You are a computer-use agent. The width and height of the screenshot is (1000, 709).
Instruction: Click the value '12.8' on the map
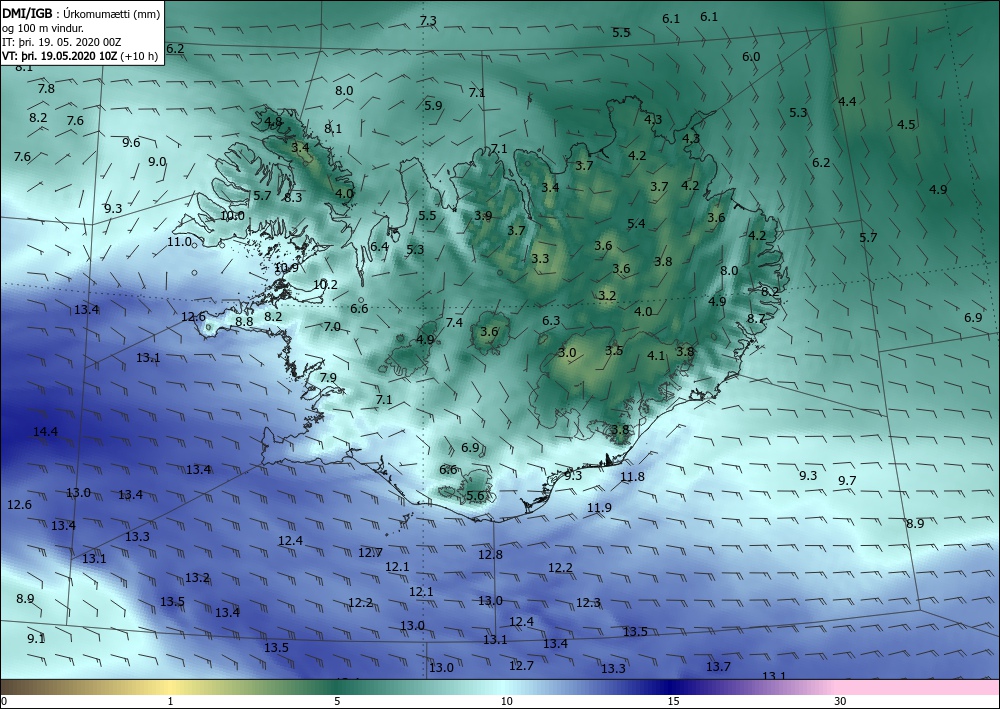click(490, 554)
